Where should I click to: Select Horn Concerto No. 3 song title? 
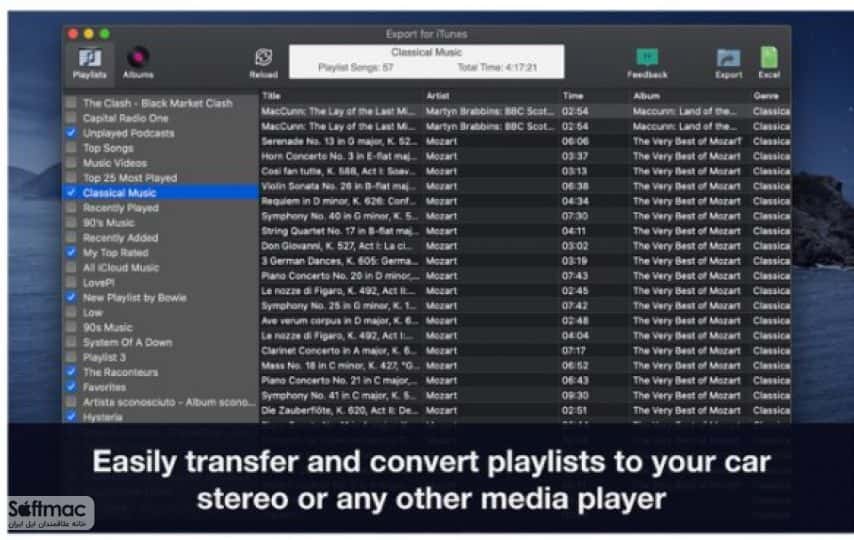tap(339, 156)
